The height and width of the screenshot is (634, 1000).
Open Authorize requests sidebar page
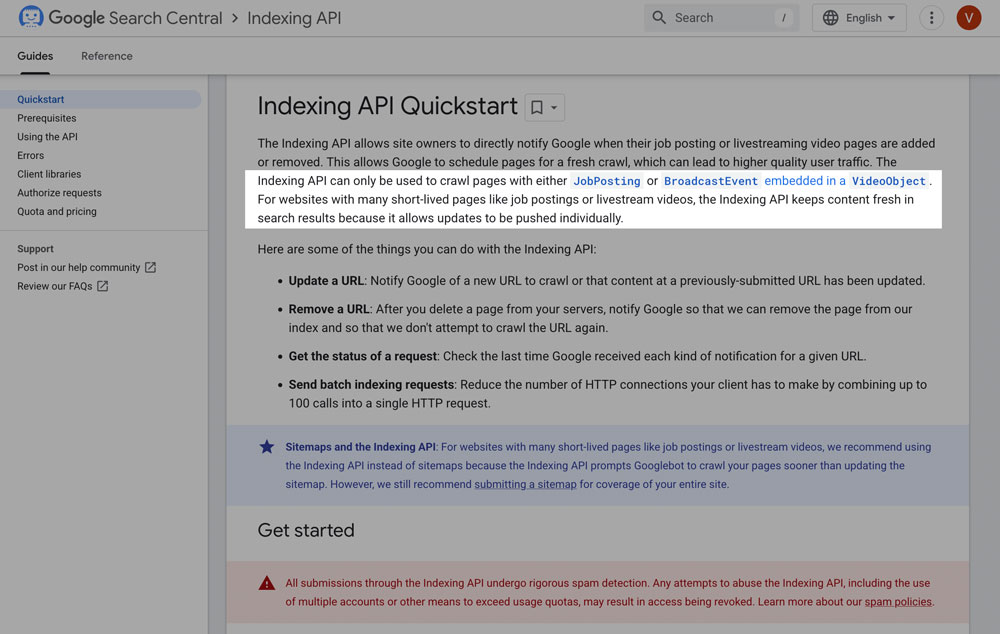point(59,193)
